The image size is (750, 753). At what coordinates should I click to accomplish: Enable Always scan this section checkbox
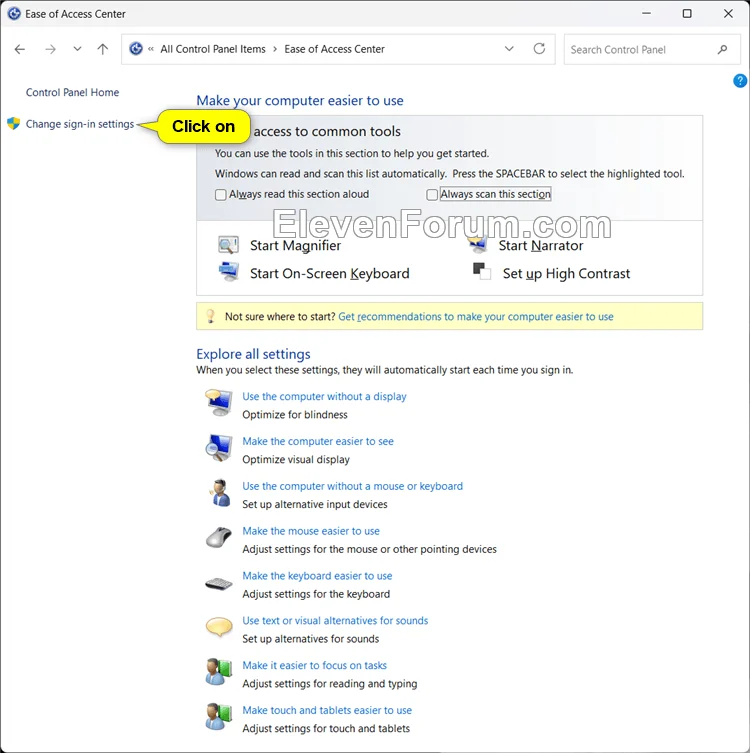coord(432,194)
